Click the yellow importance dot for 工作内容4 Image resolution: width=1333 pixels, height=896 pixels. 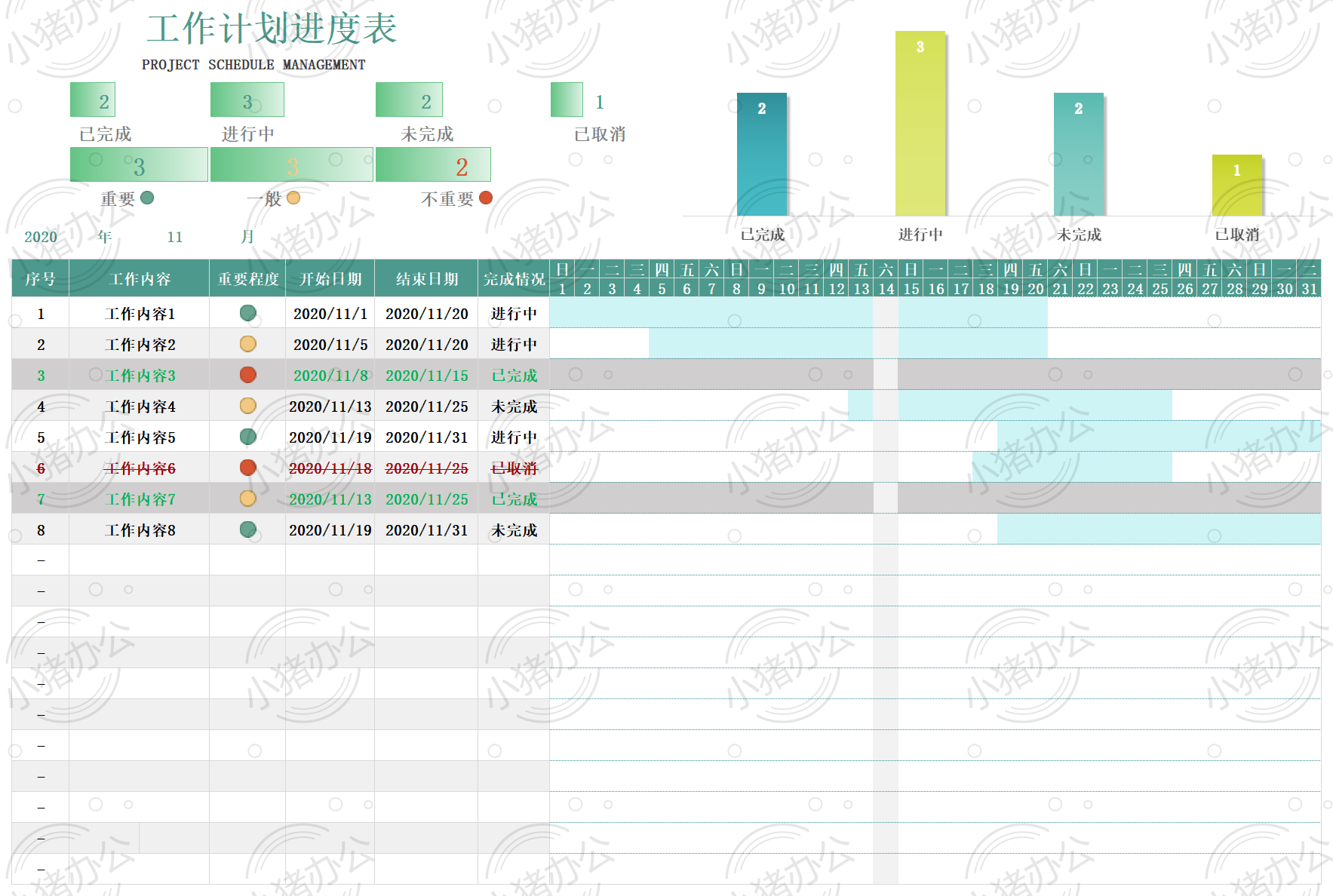pyautogui.click(x=247, y=406)
